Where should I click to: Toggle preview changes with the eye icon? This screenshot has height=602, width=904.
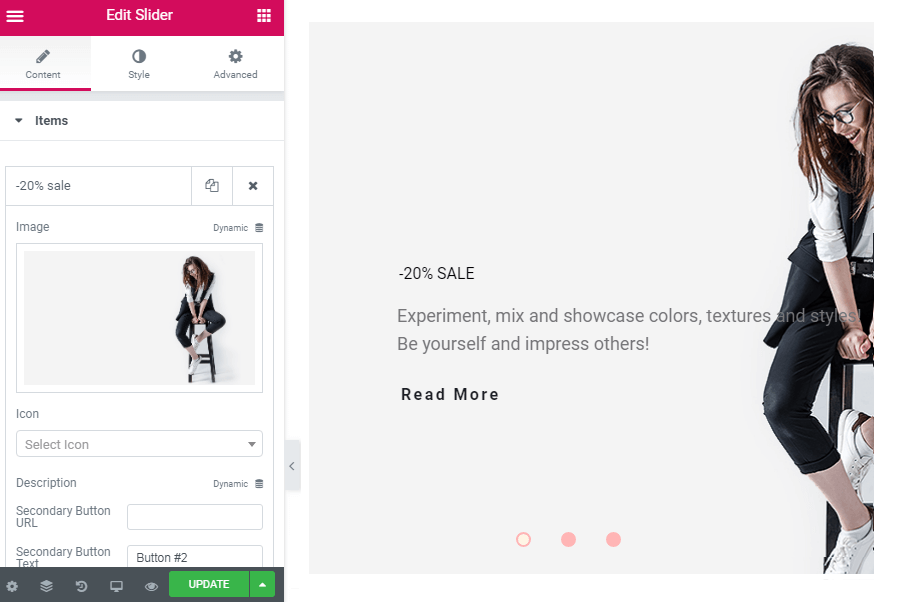151,586
